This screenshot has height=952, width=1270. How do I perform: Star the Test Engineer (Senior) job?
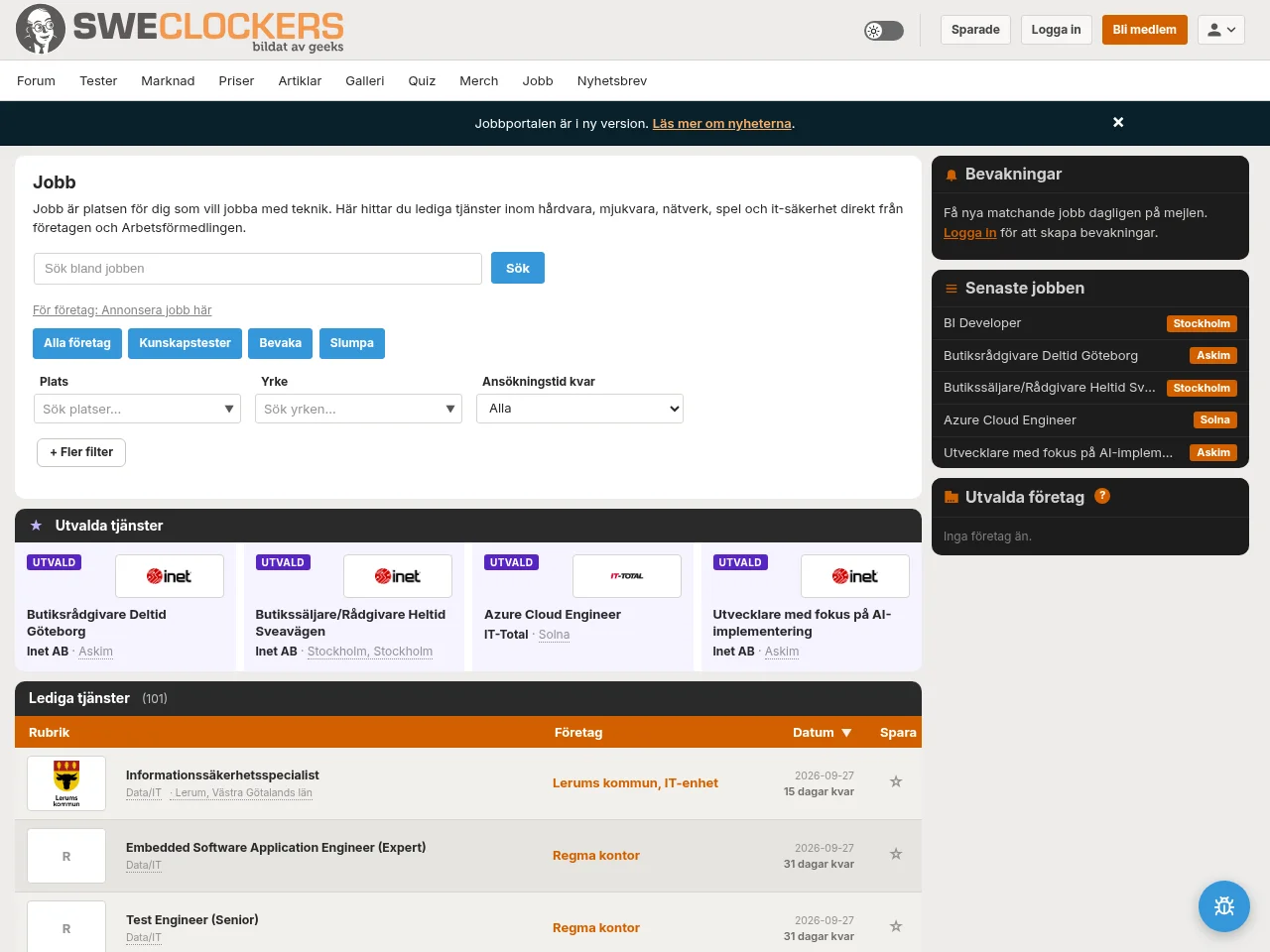(x=896, y=926)
